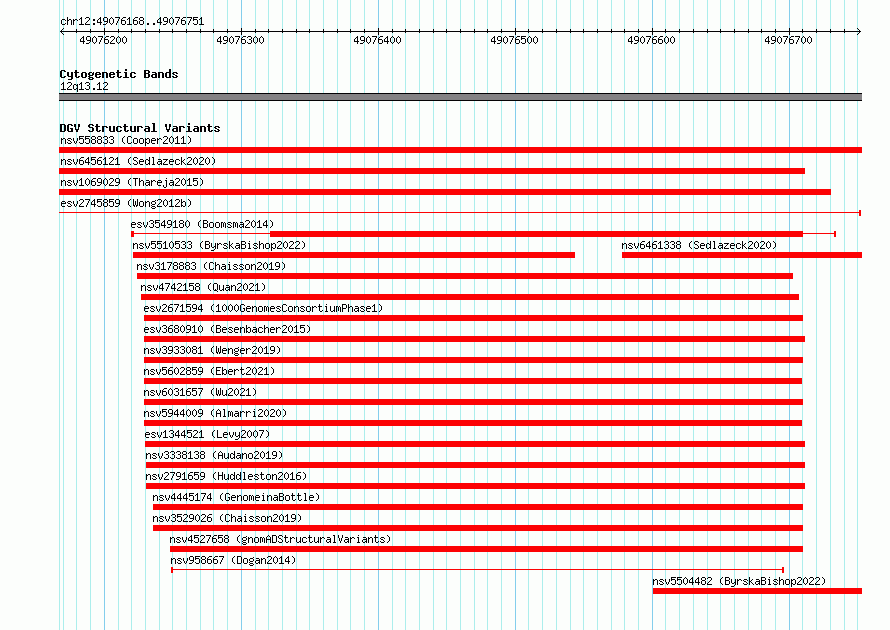Click the red bar under nsv5504482
This screenshot has height=630, width=890.
click(757, 591)
